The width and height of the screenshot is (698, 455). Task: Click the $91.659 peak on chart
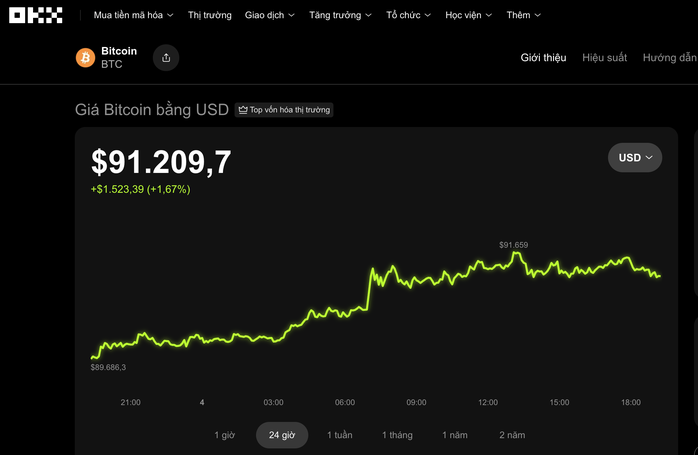click(x=516, y=254)
